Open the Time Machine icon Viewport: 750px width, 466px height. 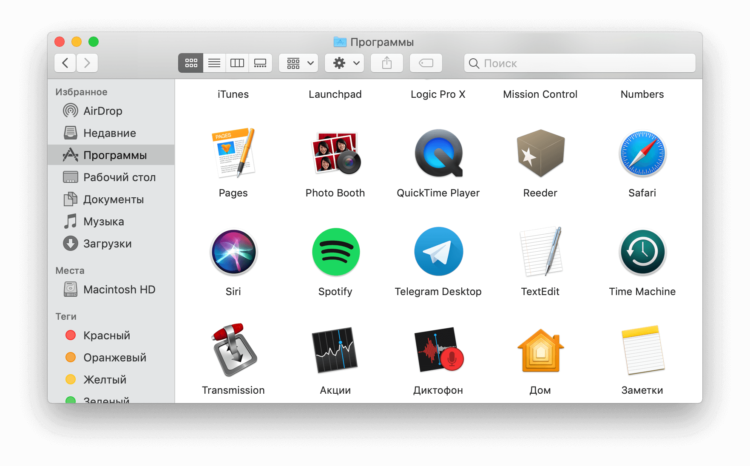tap(642, 252)
